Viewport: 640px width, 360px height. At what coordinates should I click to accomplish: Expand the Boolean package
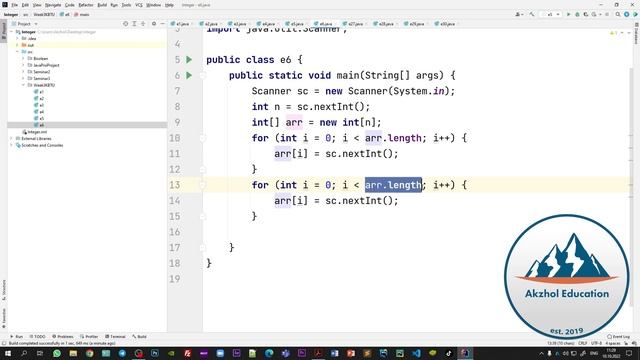(23, 58)
